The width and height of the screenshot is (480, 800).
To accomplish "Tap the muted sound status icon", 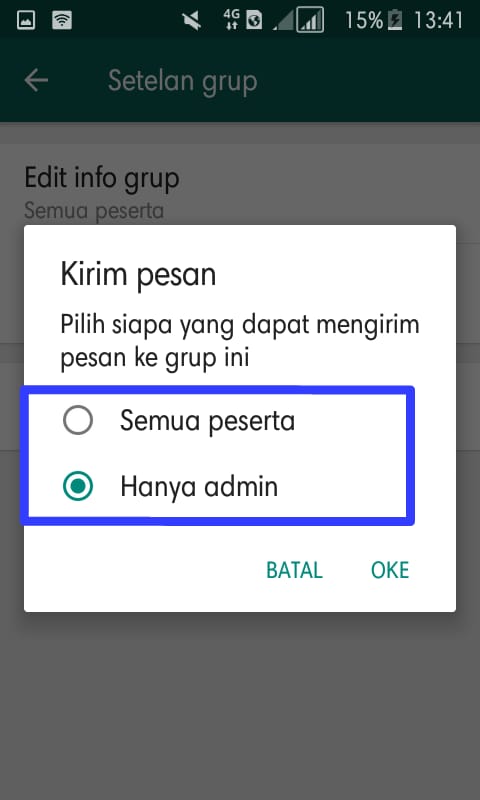I will [x=192, y=20].
